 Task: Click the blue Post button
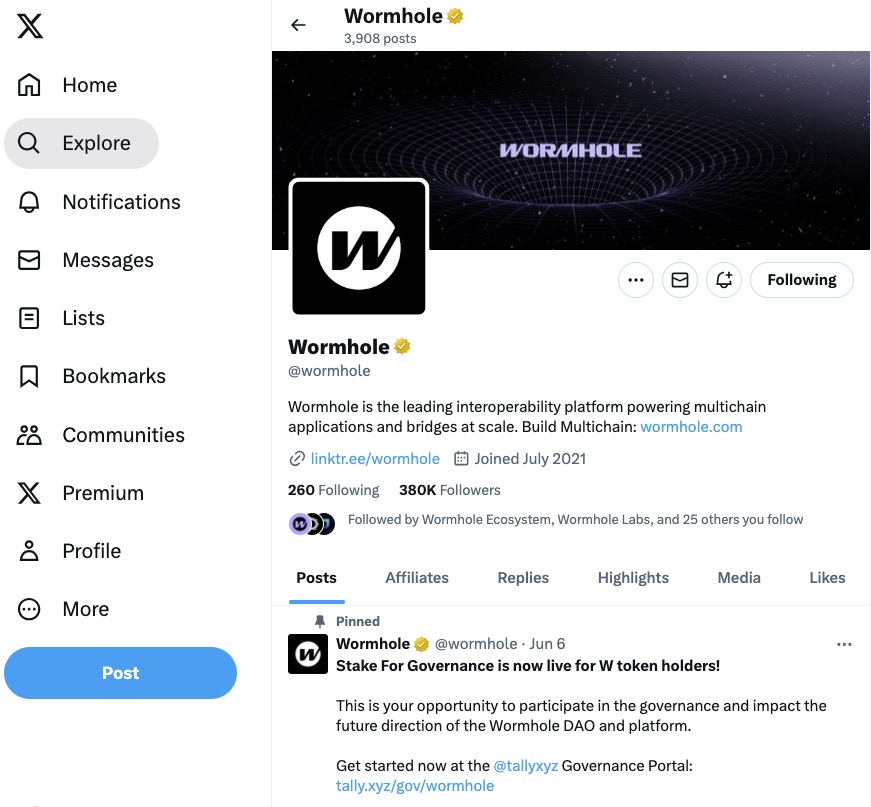[120, 673]
